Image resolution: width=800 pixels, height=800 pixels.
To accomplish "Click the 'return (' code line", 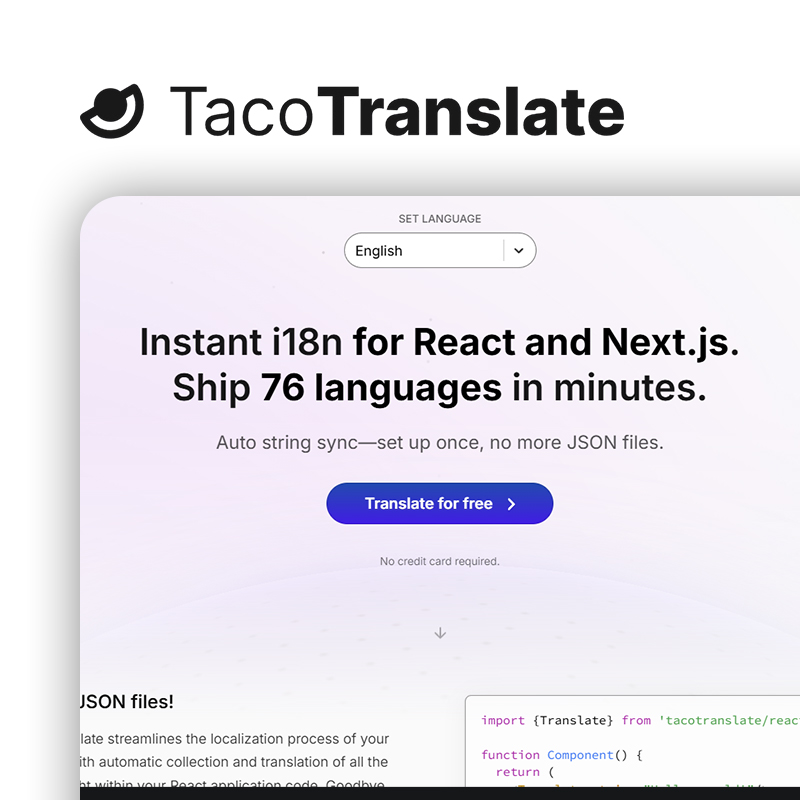I will (x=525, y=772).
